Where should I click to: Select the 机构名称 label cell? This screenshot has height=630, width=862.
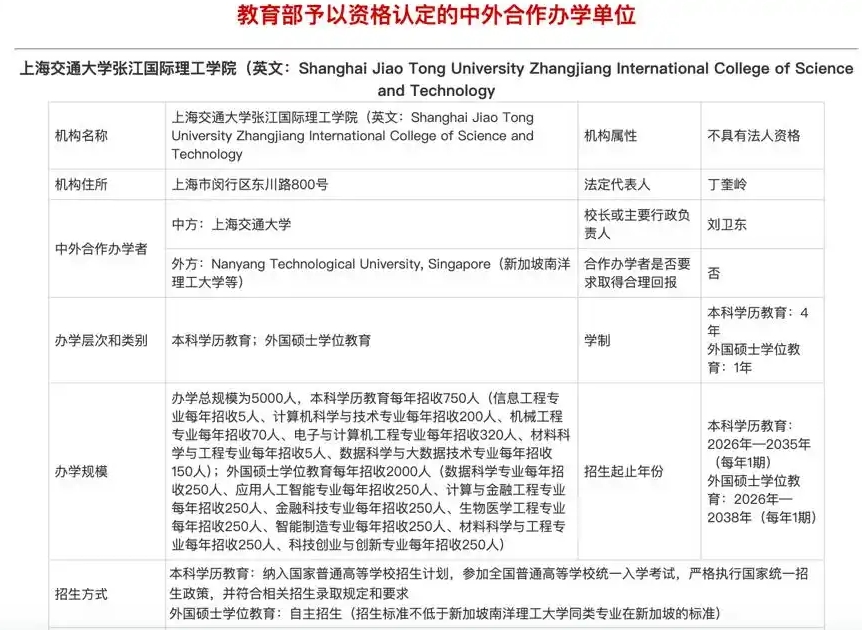pyautogui.click(x=81, y=136)
